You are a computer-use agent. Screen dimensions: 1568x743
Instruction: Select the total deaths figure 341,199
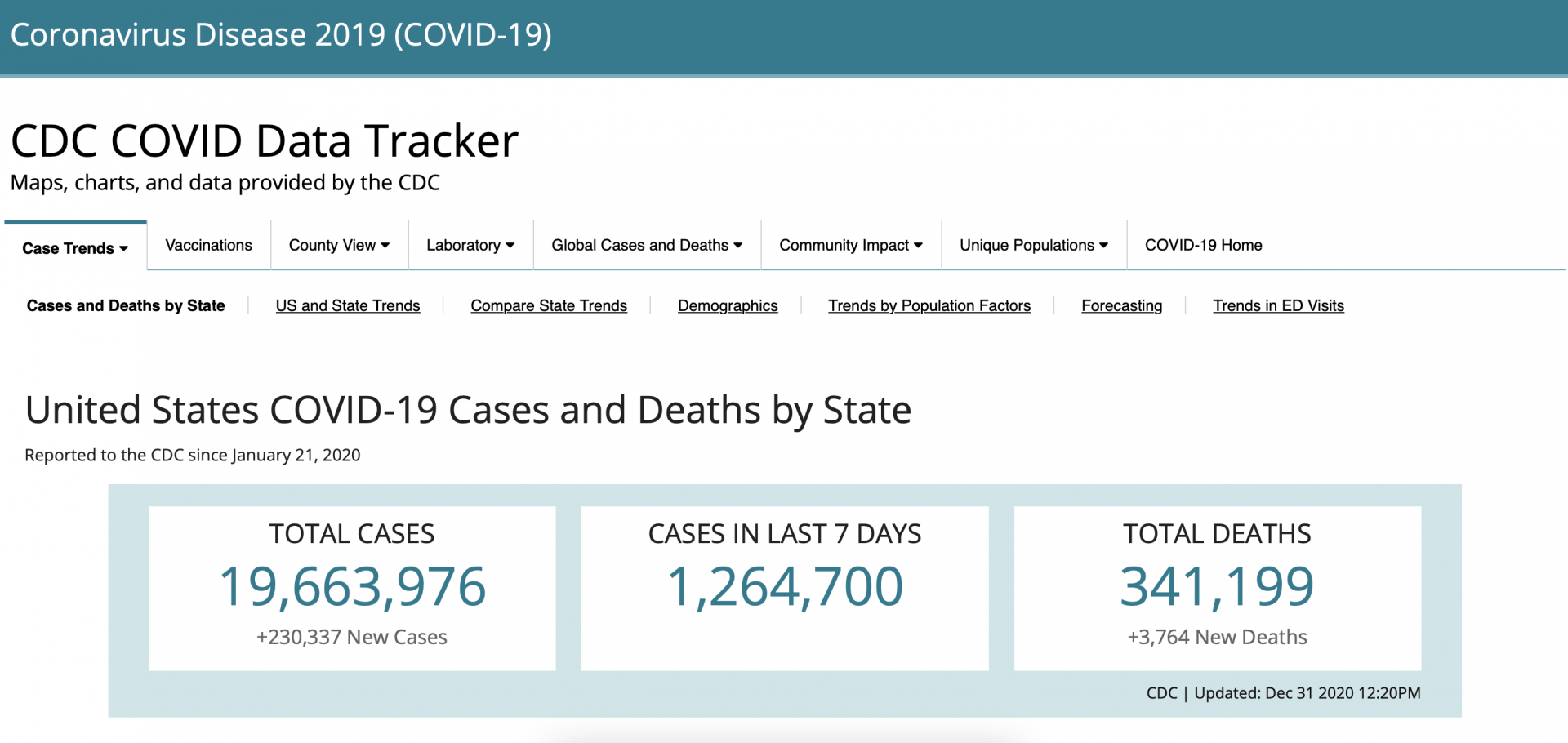point(1217,586)
